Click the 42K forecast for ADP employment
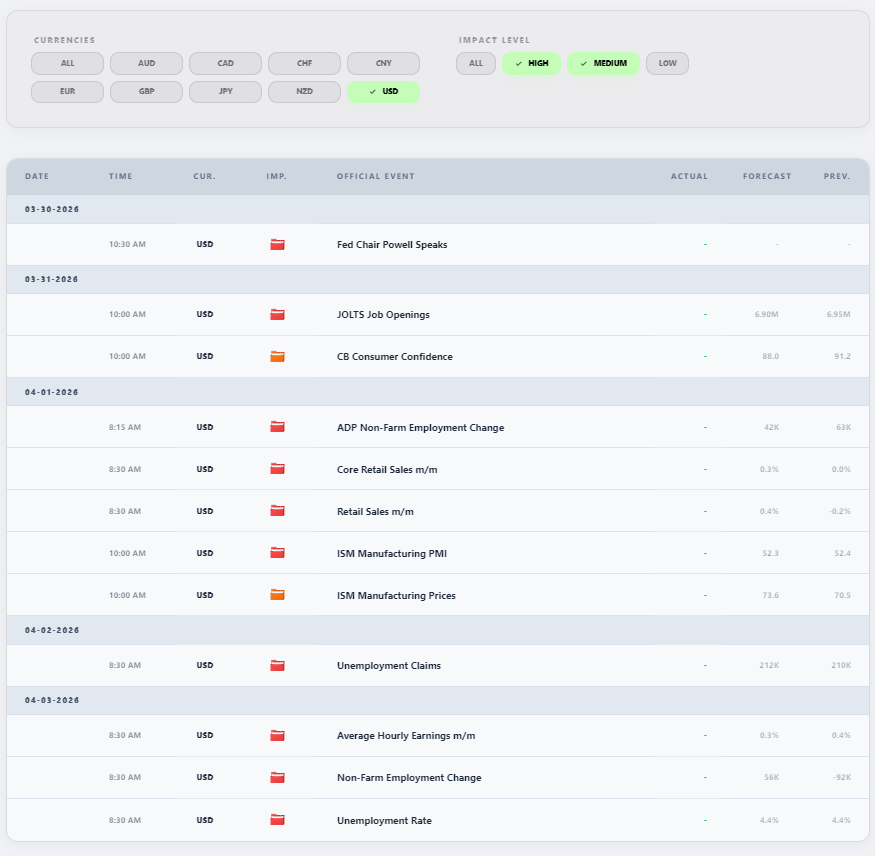Viewport: 875px width, 856px height. click(x=771, y=427)
